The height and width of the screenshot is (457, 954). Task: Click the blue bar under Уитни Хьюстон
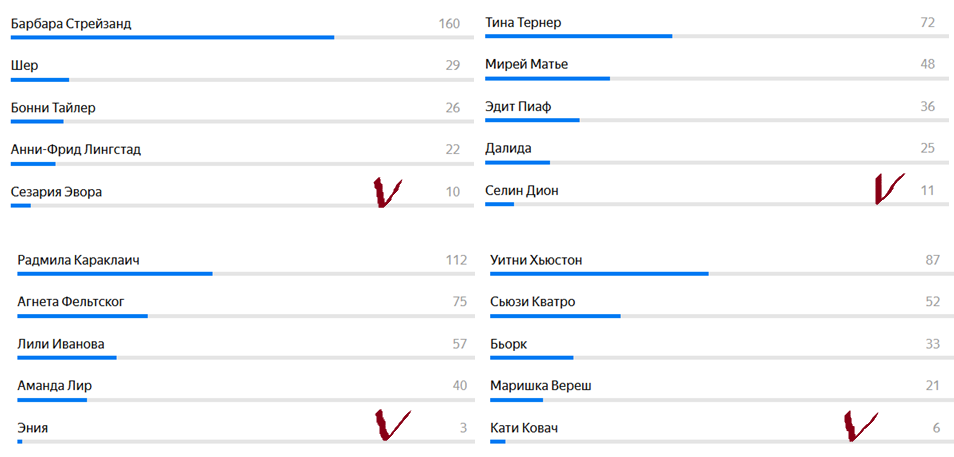click(x=599, y=274)
